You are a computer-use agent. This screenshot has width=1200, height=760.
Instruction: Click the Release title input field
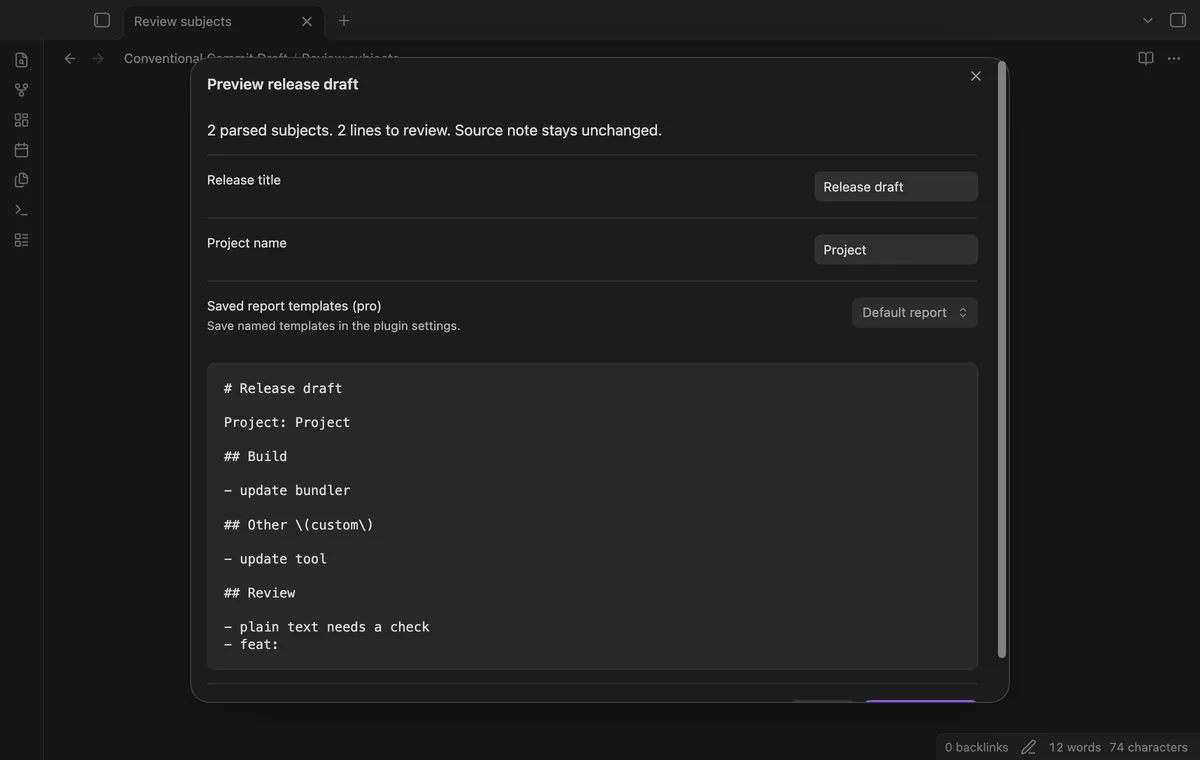(x=896, y=187)
